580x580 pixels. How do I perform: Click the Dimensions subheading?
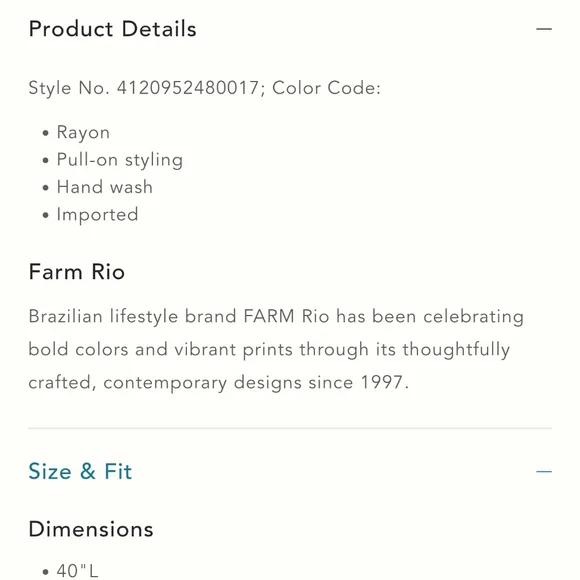[x=91, y=529]
